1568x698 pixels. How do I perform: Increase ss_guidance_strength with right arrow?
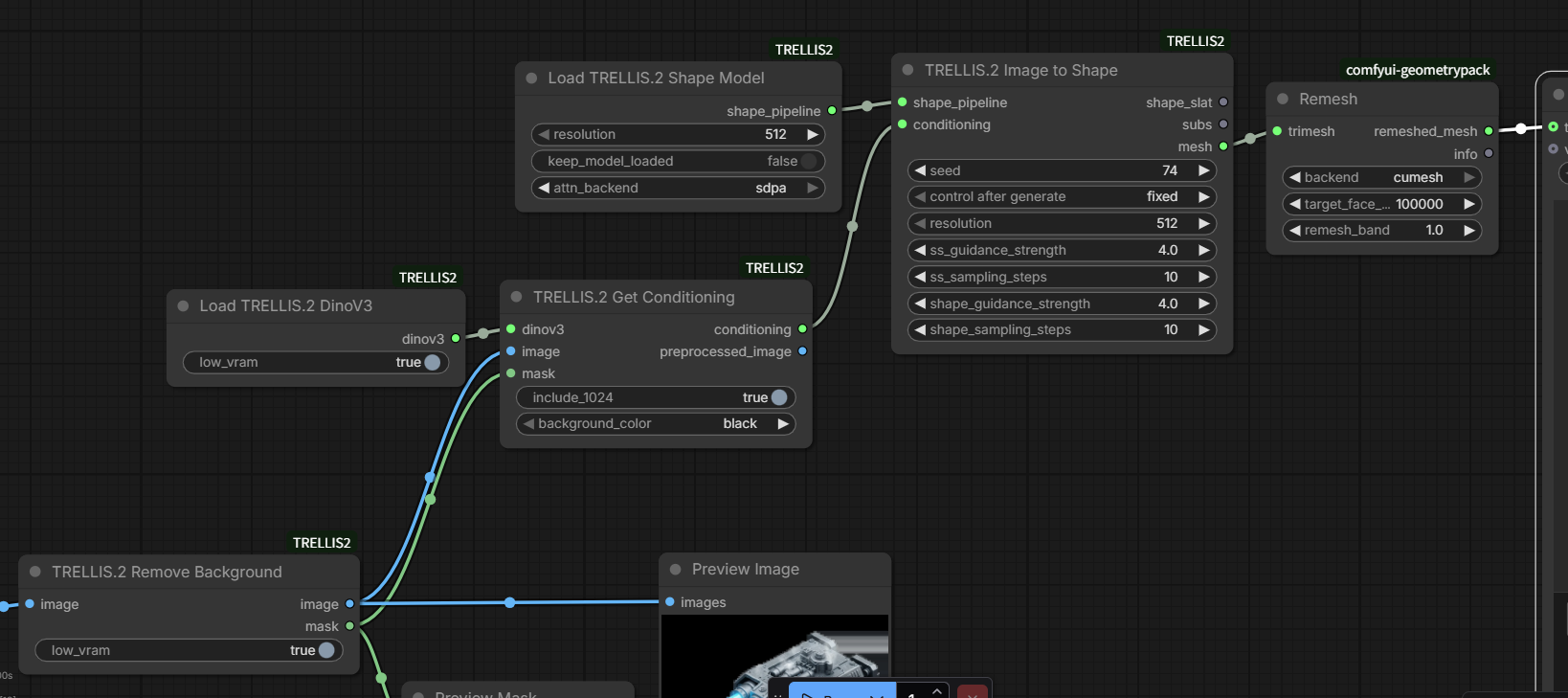(x=1204, y=250)
